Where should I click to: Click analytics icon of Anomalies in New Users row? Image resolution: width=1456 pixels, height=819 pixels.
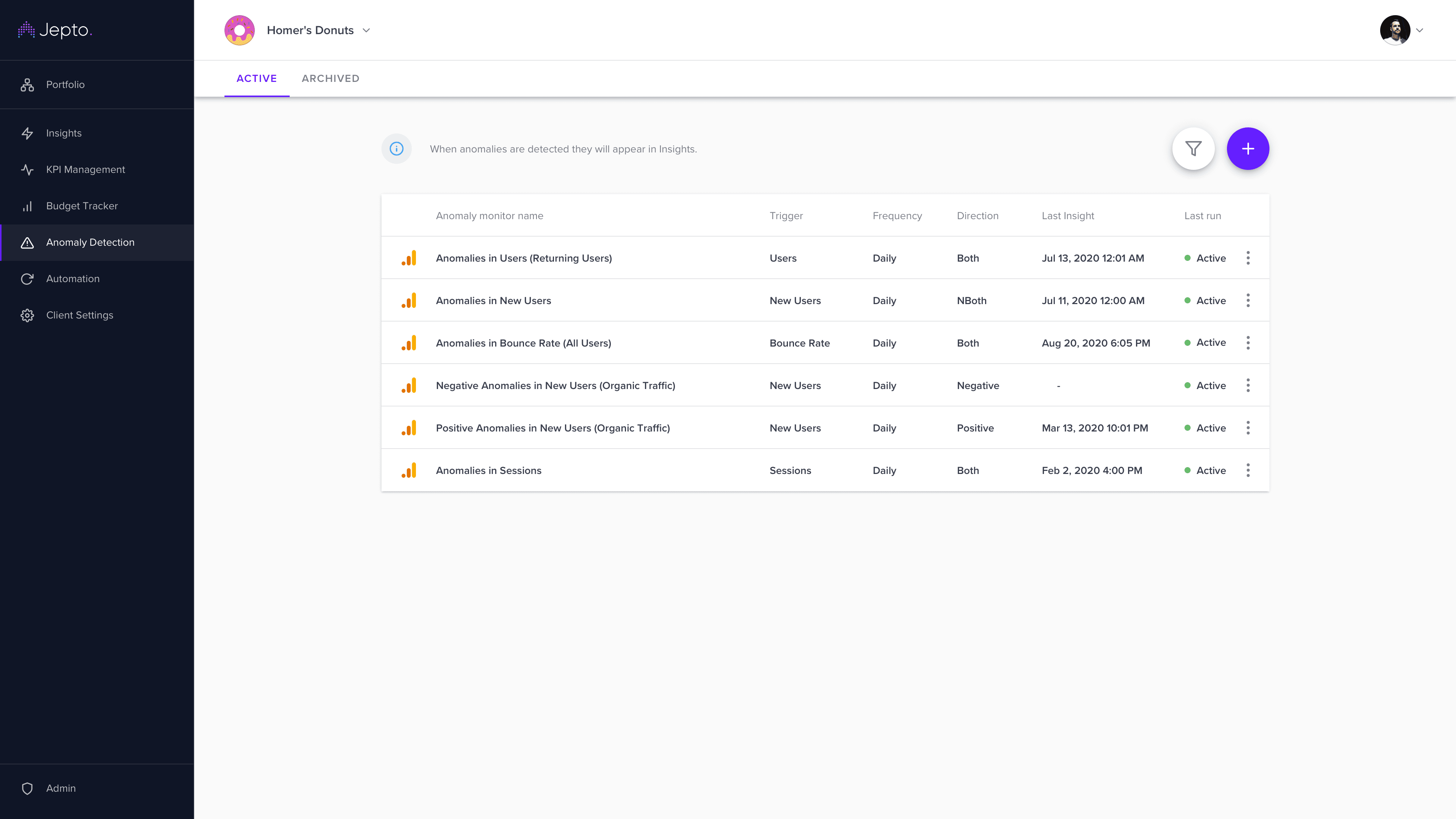tap(409, 301)
